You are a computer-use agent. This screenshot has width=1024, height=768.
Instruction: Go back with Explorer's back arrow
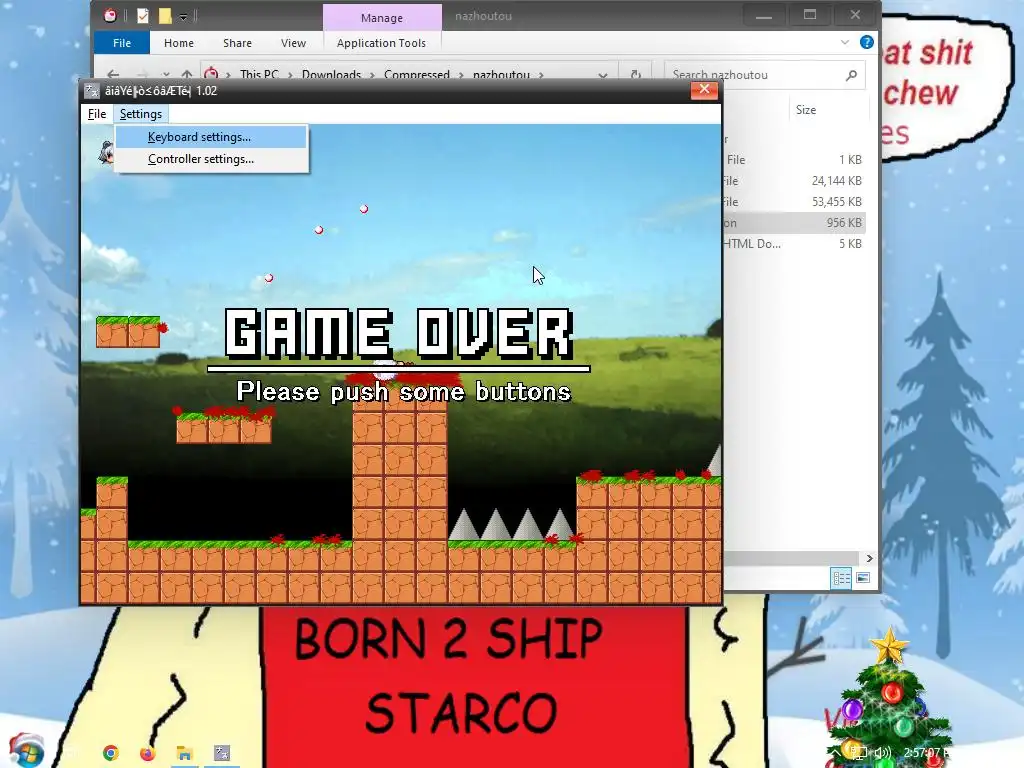tap(113, 74)
